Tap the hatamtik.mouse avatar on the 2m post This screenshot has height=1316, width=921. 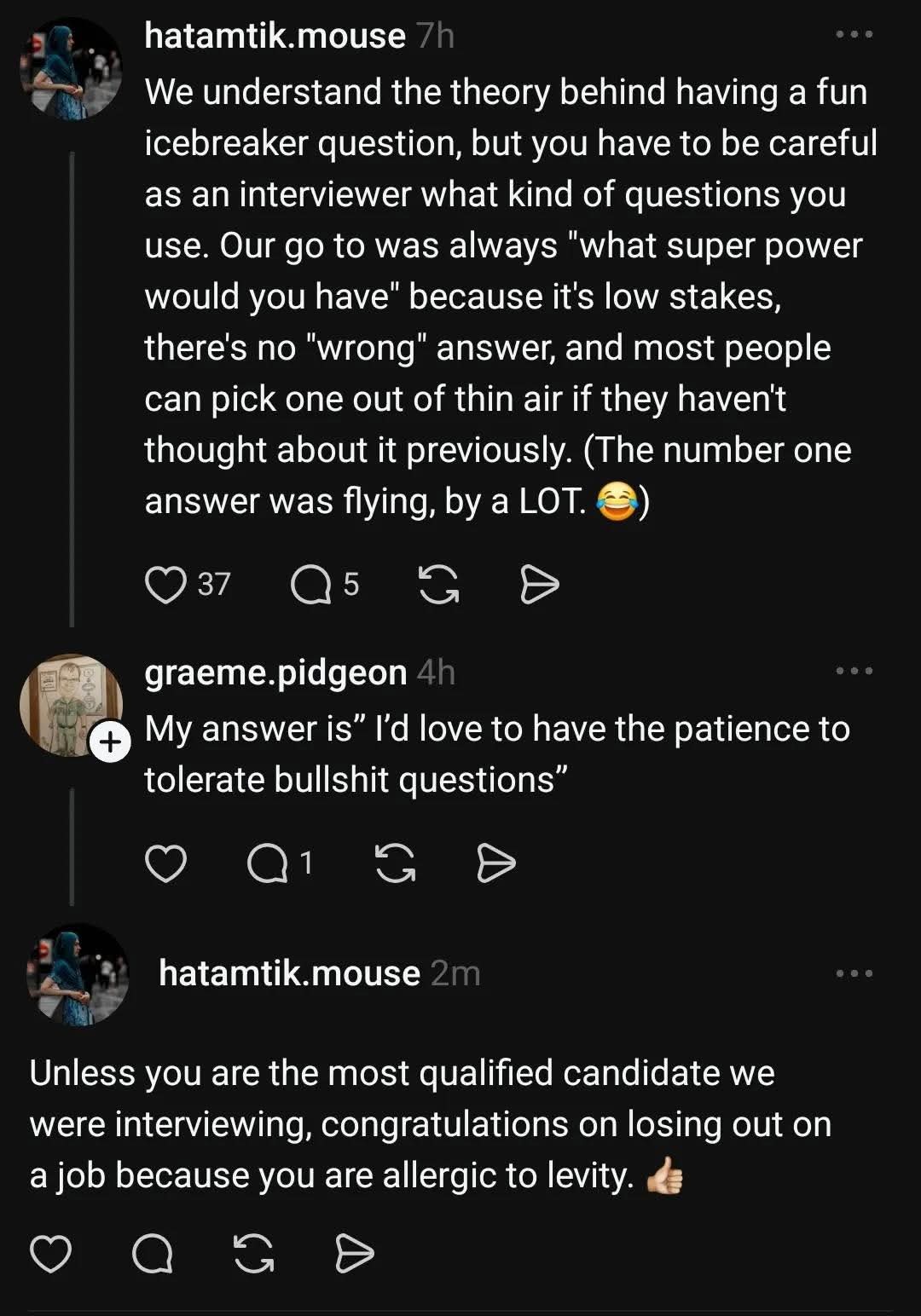78,974
